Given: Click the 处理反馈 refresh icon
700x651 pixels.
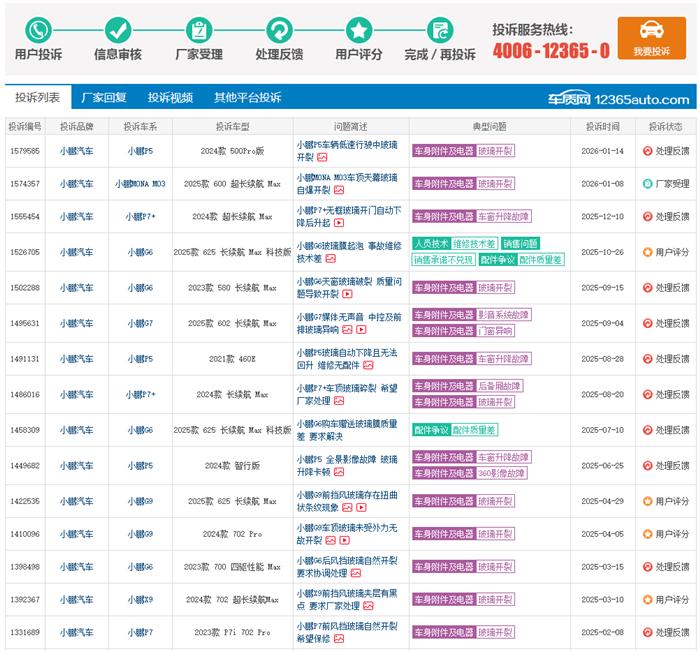Looking at the screenshot, I should click(x=279, y=29).
